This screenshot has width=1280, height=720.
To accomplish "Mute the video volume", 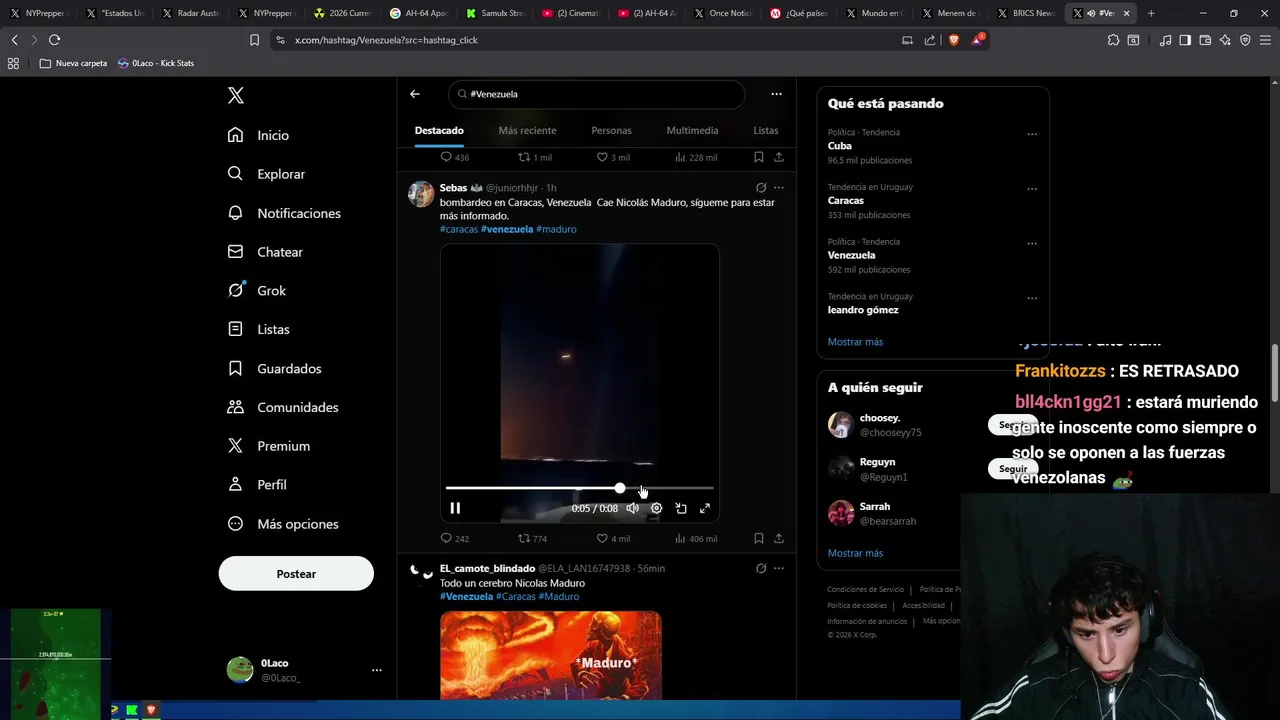I will (x=632, y=508).
